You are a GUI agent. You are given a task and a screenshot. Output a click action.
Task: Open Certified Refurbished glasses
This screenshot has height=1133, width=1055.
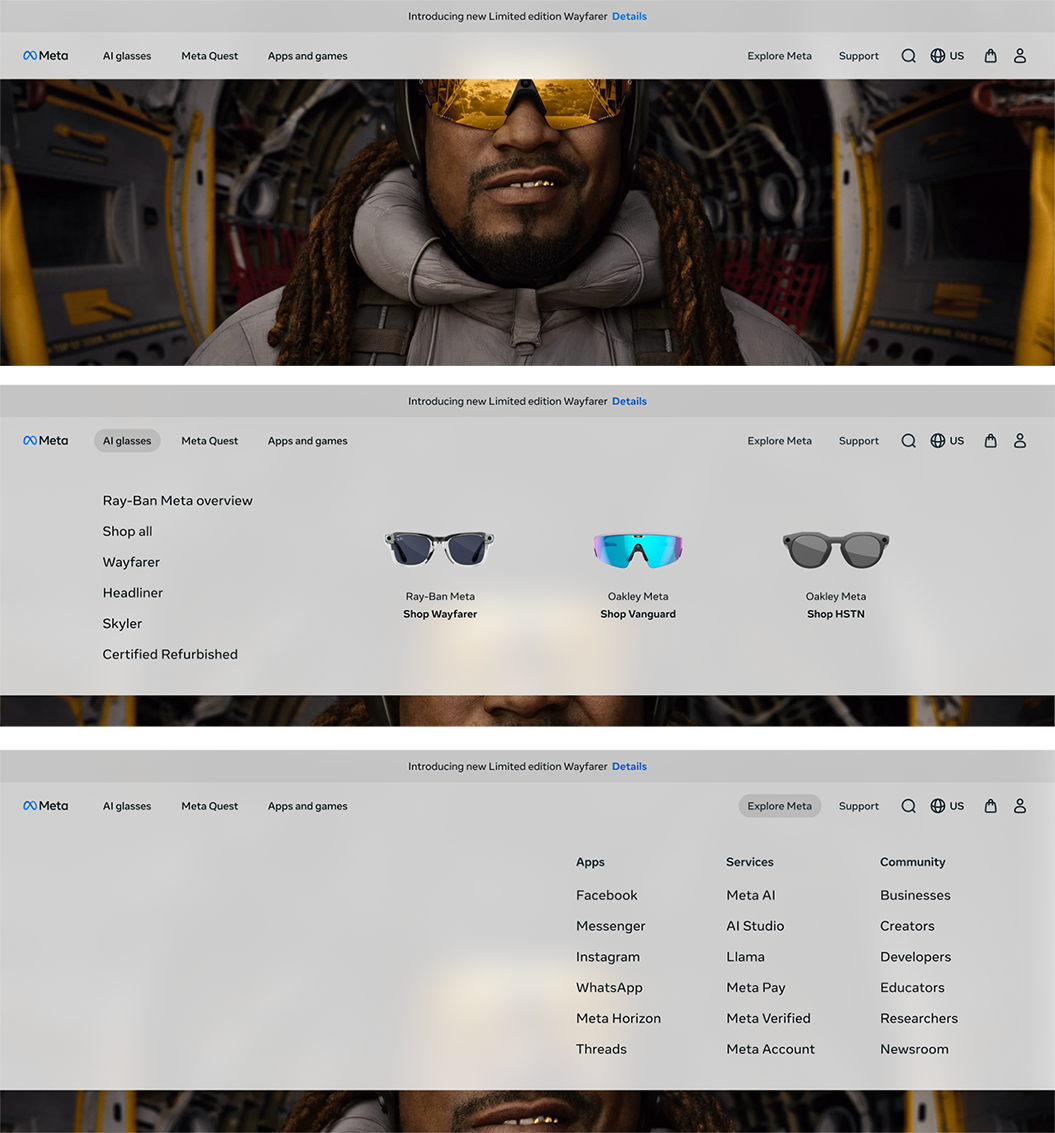(x=170, y=654)
